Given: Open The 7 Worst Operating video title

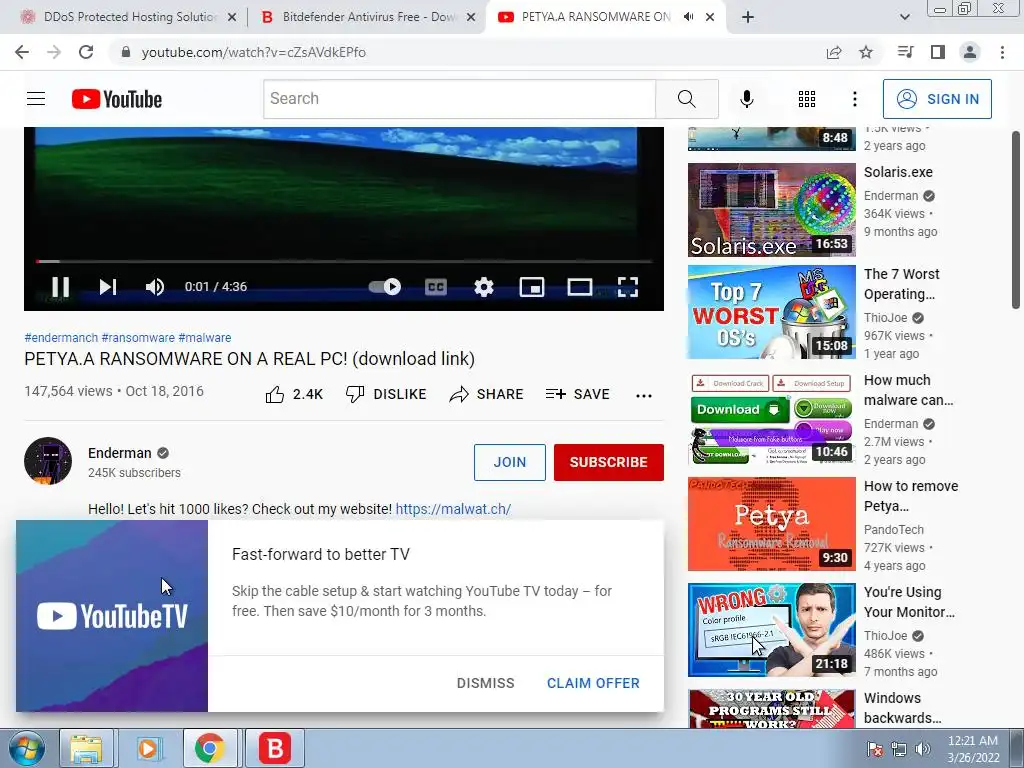Looking at the screenshot, I should [x=901, y=284].
